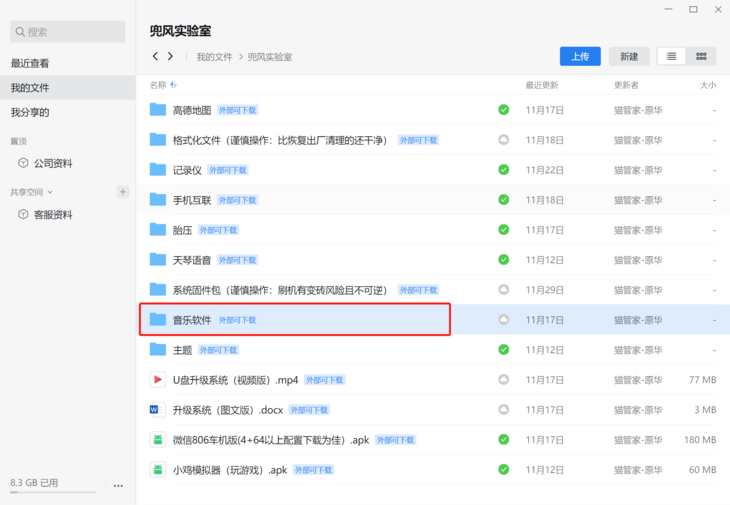
Task: Open 公司资料 in pinned section
Action: point(52,163)
